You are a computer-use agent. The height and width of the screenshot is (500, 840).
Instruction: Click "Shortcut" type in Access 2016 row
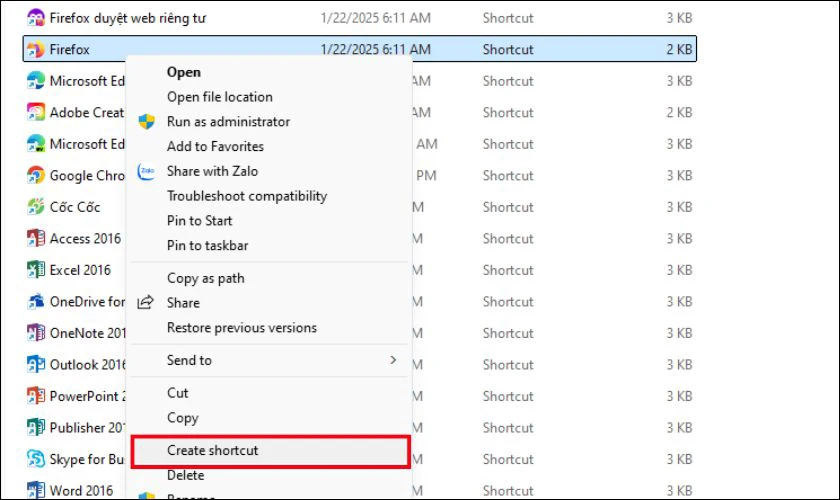coord(508,238)
